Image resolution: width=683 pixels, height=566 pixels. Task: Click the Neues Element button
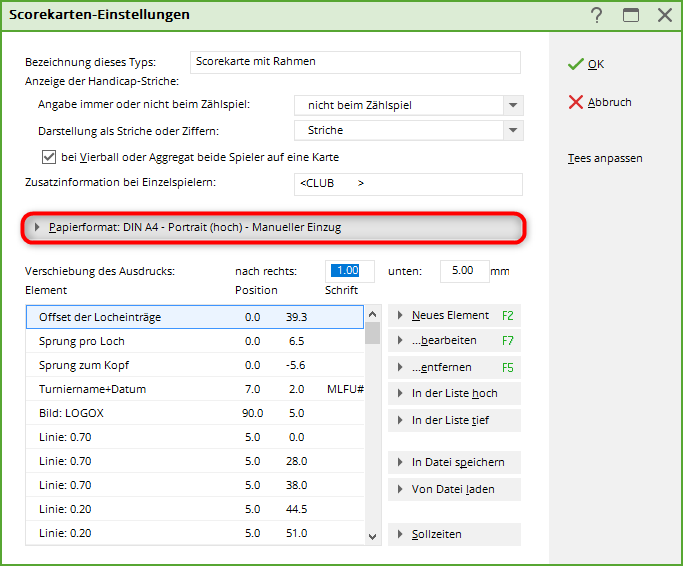click(454, 315)
